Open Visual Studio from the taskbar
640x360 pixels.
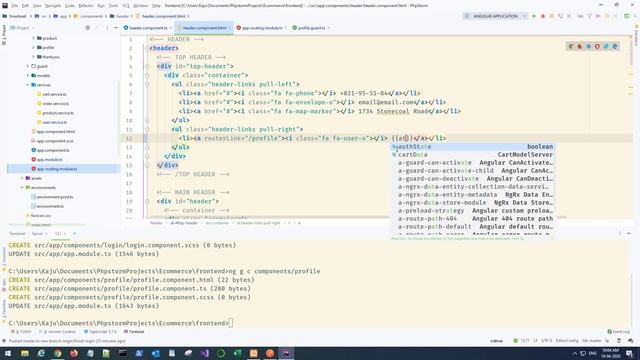(x=204, y=353)
